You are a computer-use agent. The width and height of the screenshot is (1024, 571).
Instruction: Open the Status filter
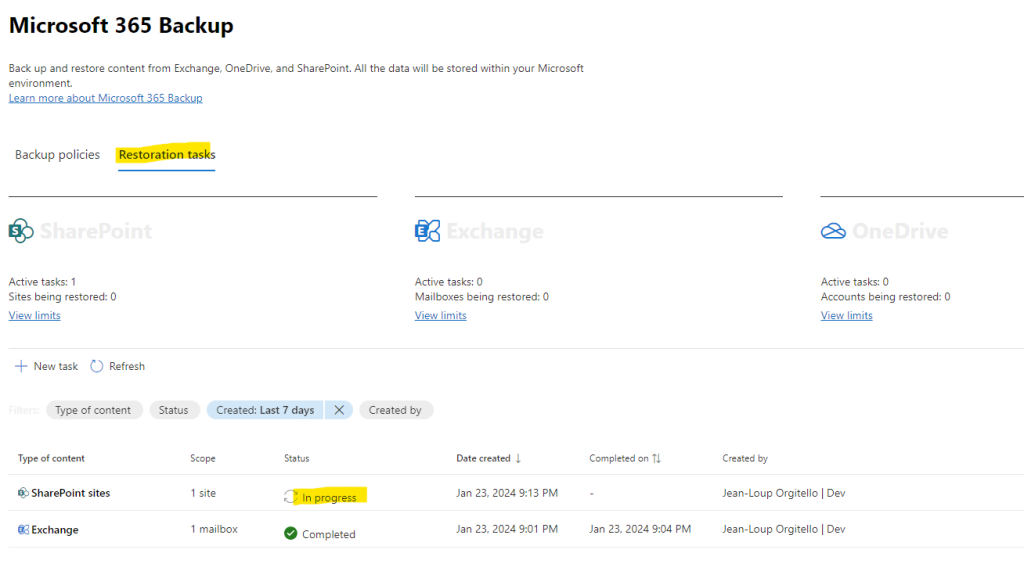pos(173,410)
